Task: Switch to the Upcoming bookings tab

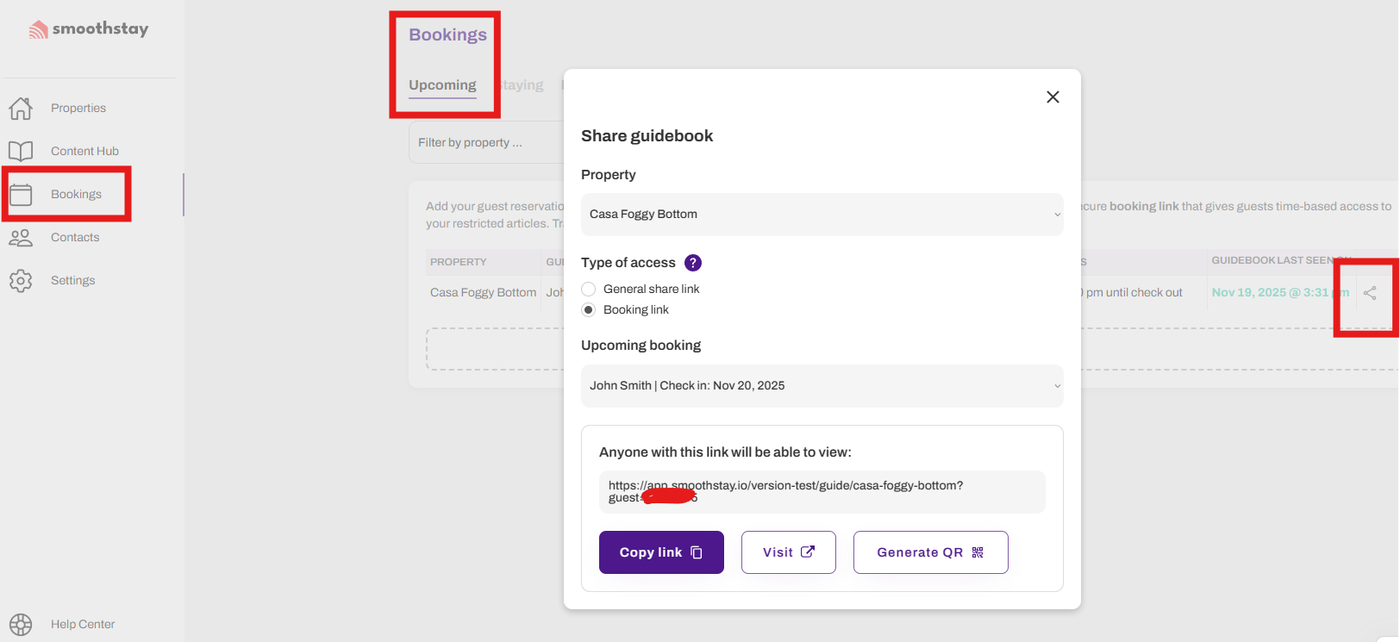Action: click(x=442, y=85)
